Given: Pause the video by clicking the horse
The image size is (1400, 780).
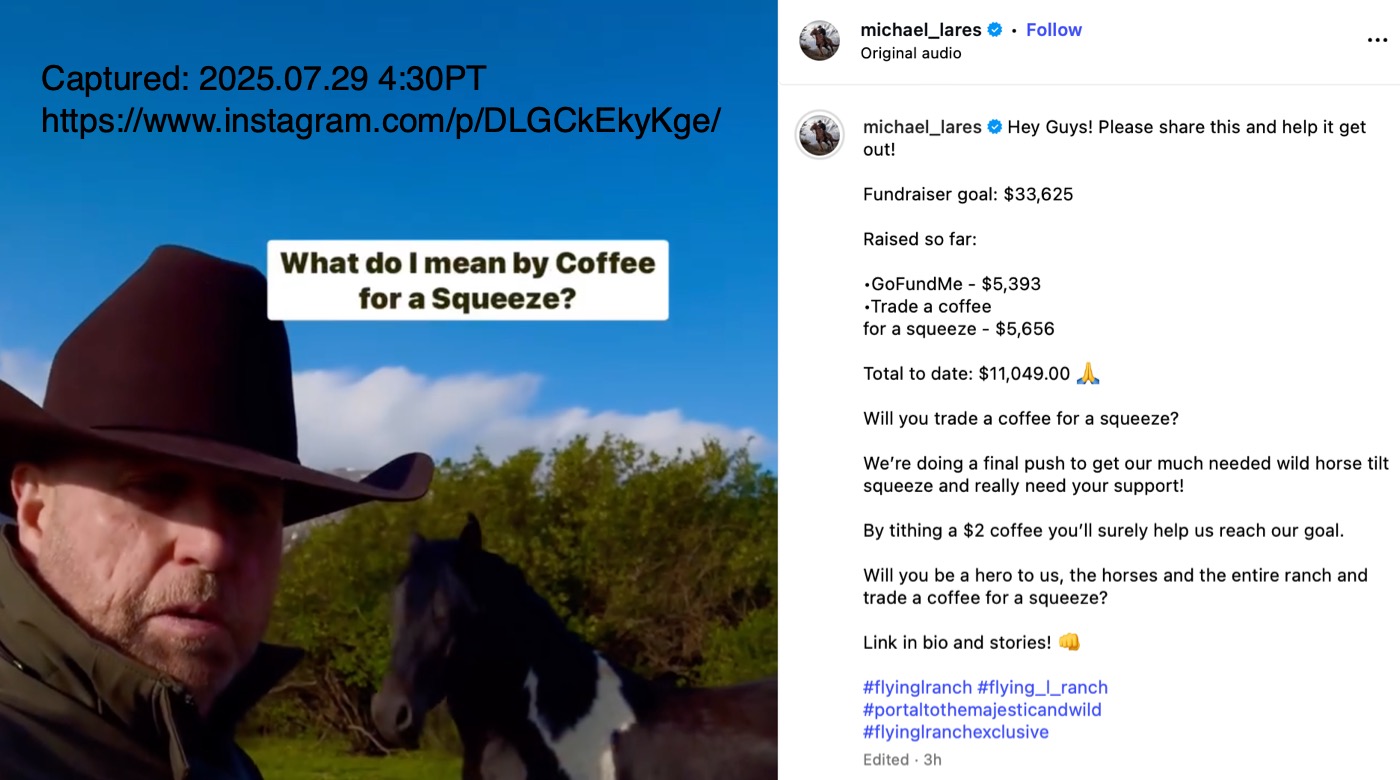Looking at the screenshot, I should pos(560,660).
